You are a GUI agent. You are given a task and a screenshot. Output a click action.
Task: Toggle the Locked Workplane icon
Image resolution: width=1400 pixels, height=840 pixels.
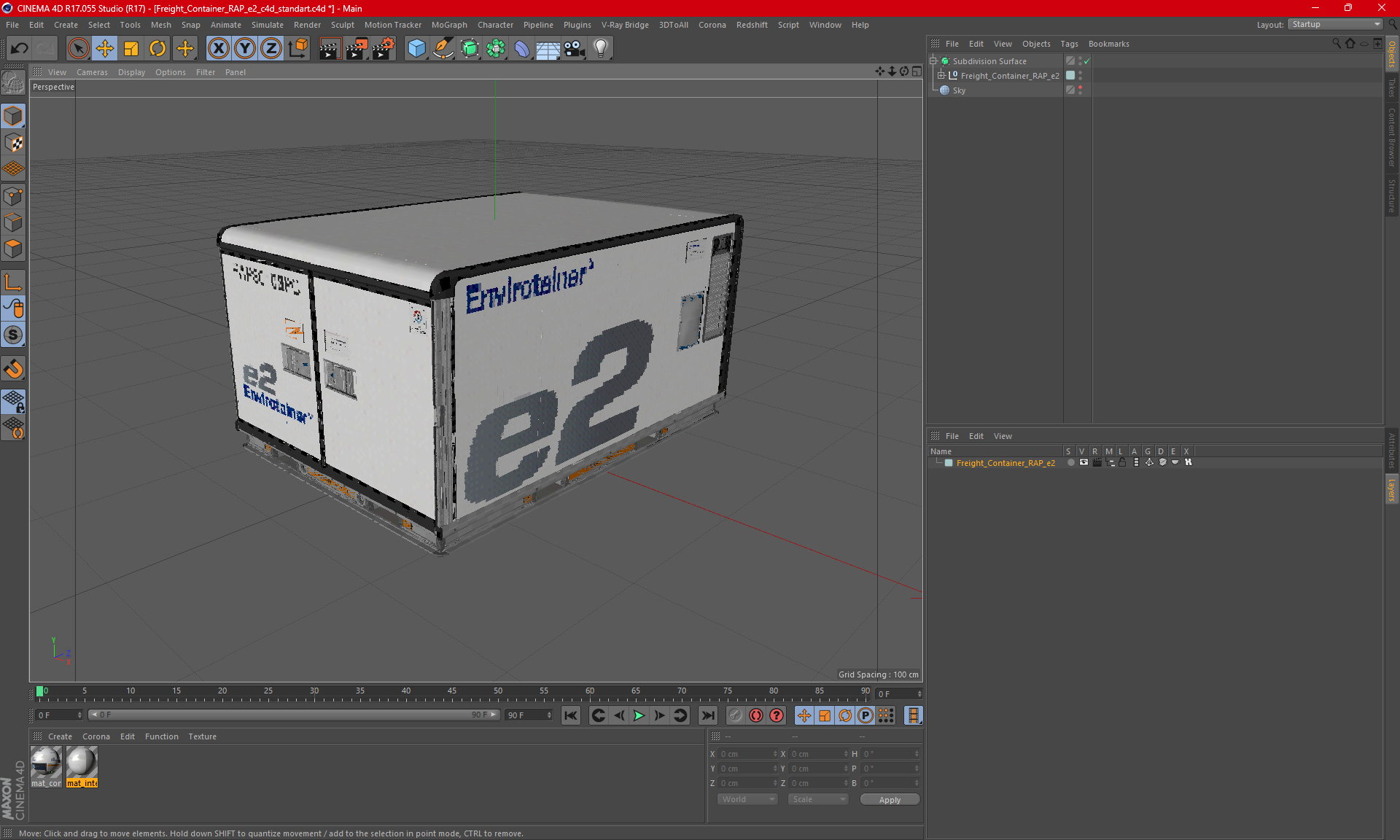(x=13, y=401)
